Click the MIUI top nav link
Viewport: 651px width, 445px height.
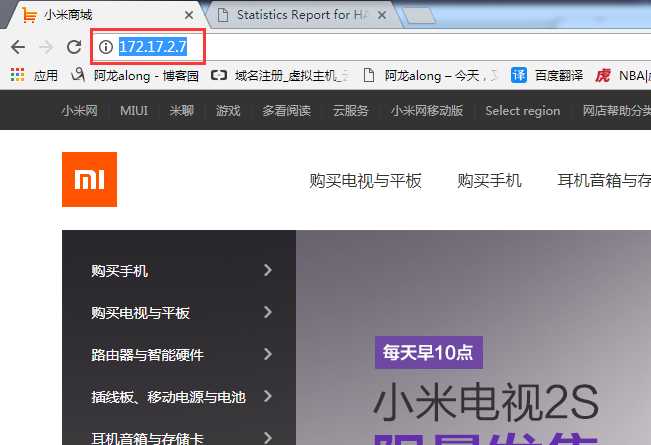[134, 110]
